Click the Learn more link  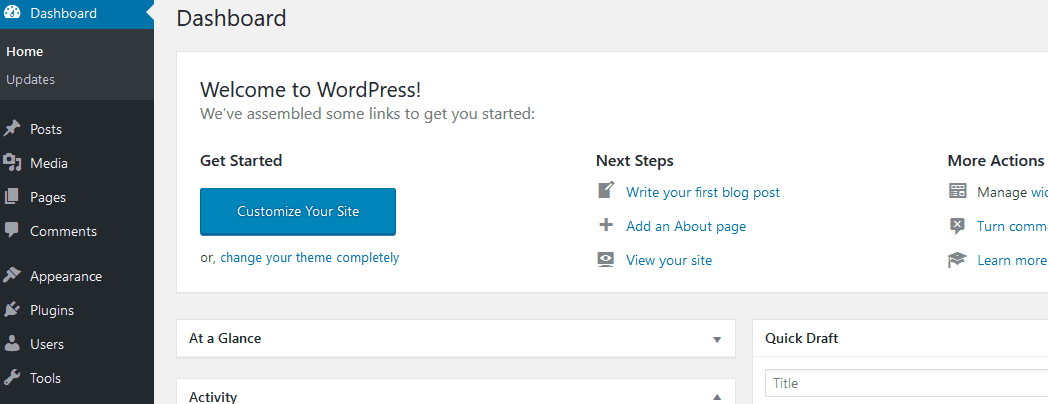click(x=1012, y=260)
